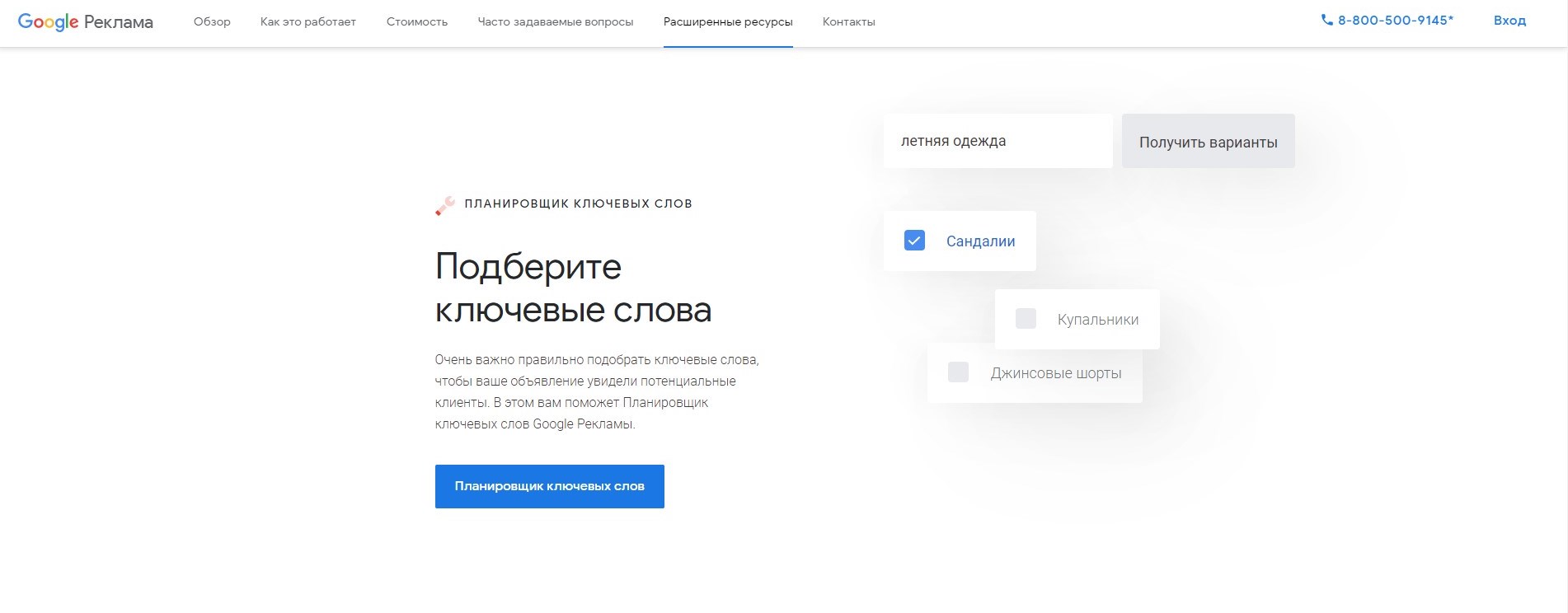1568x613 pixels.
Task: Select the Расширенные ресурсы tab
Action: pyautogui.click(x=728, y=22)
